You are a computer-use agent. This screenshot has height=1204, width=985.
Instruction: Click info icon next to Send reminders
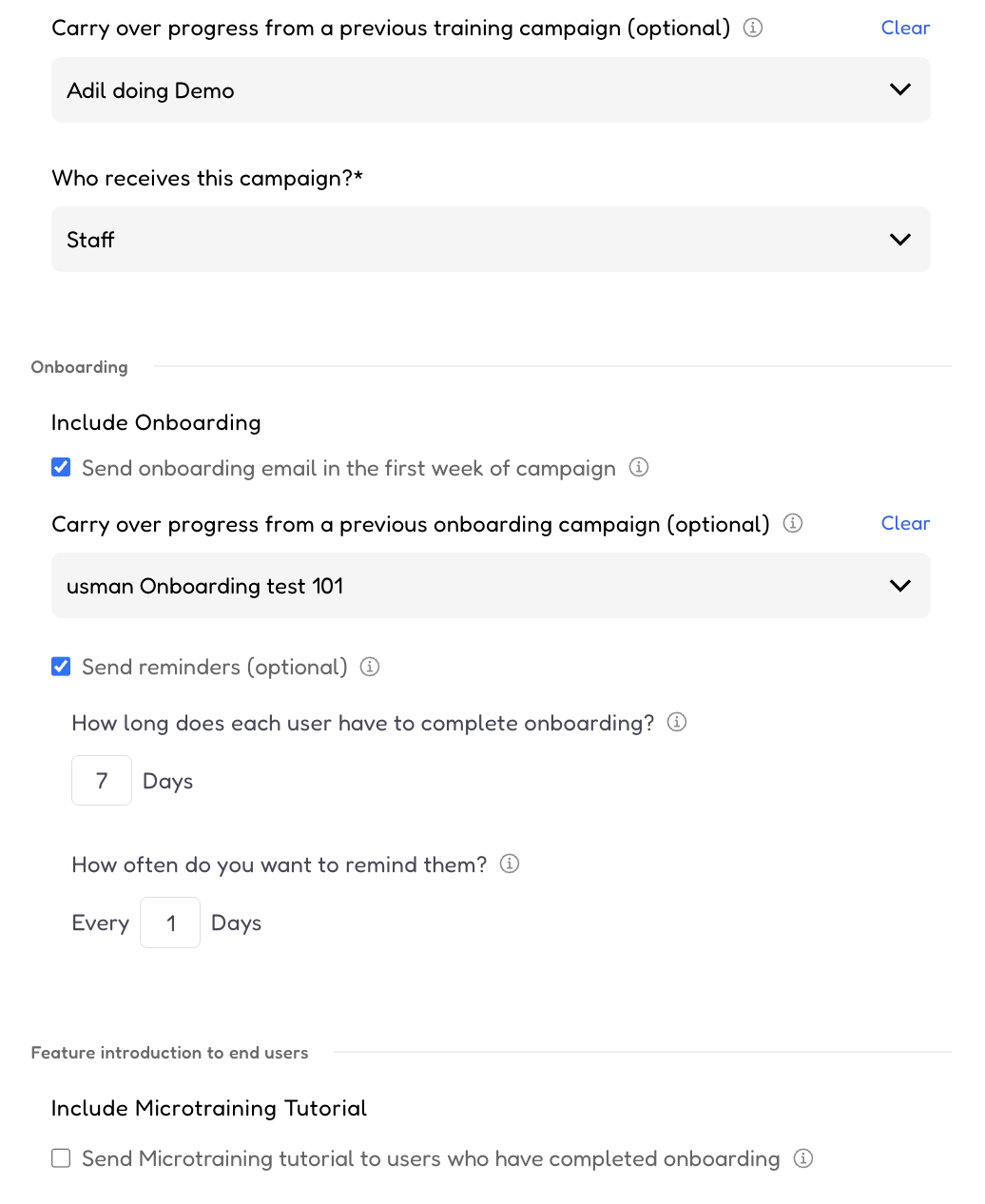pos(370,667)
